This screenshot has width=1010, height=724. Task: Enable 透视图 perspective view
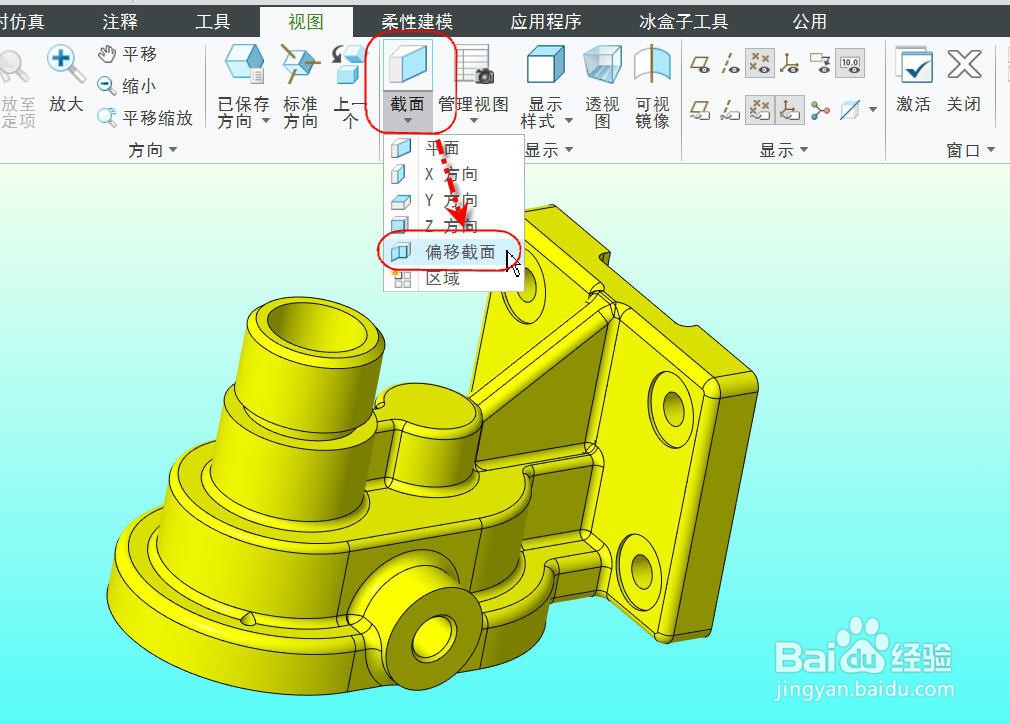pyautogui.click(x=602, y=64)
